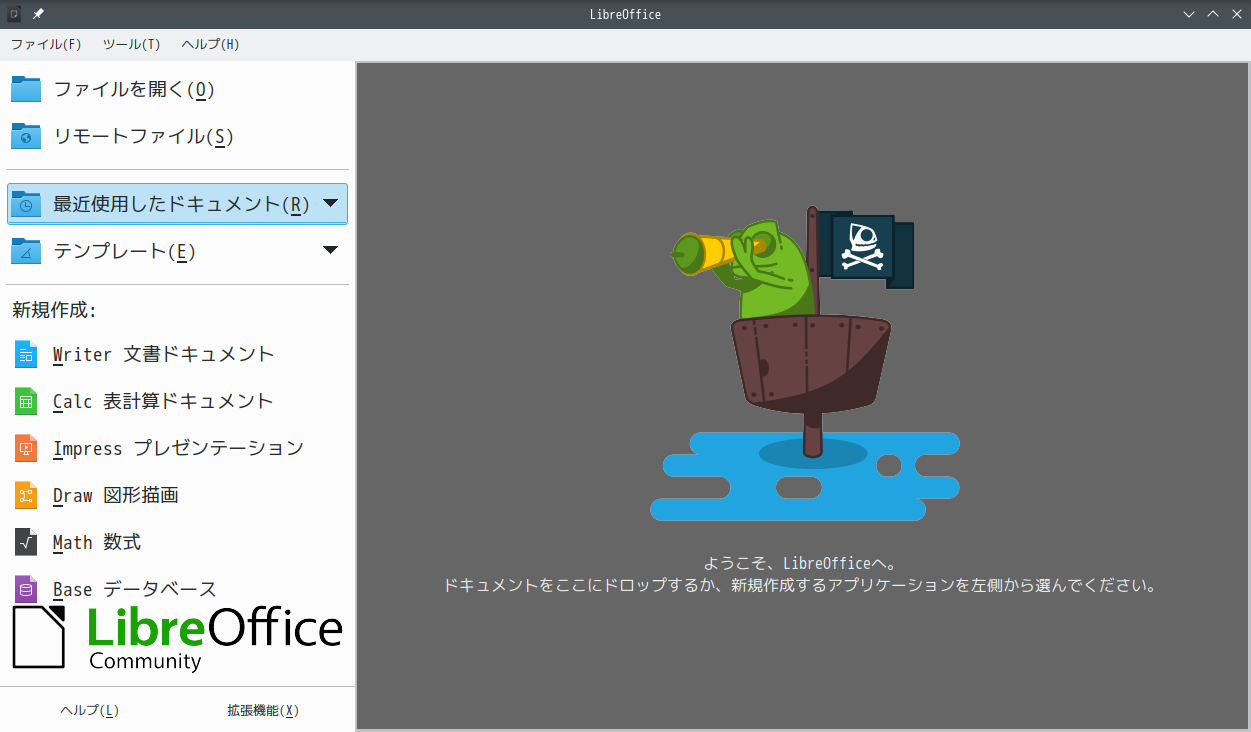Click the Remote Files globe folder icon
1251x732 pixels.
[26, 136]
